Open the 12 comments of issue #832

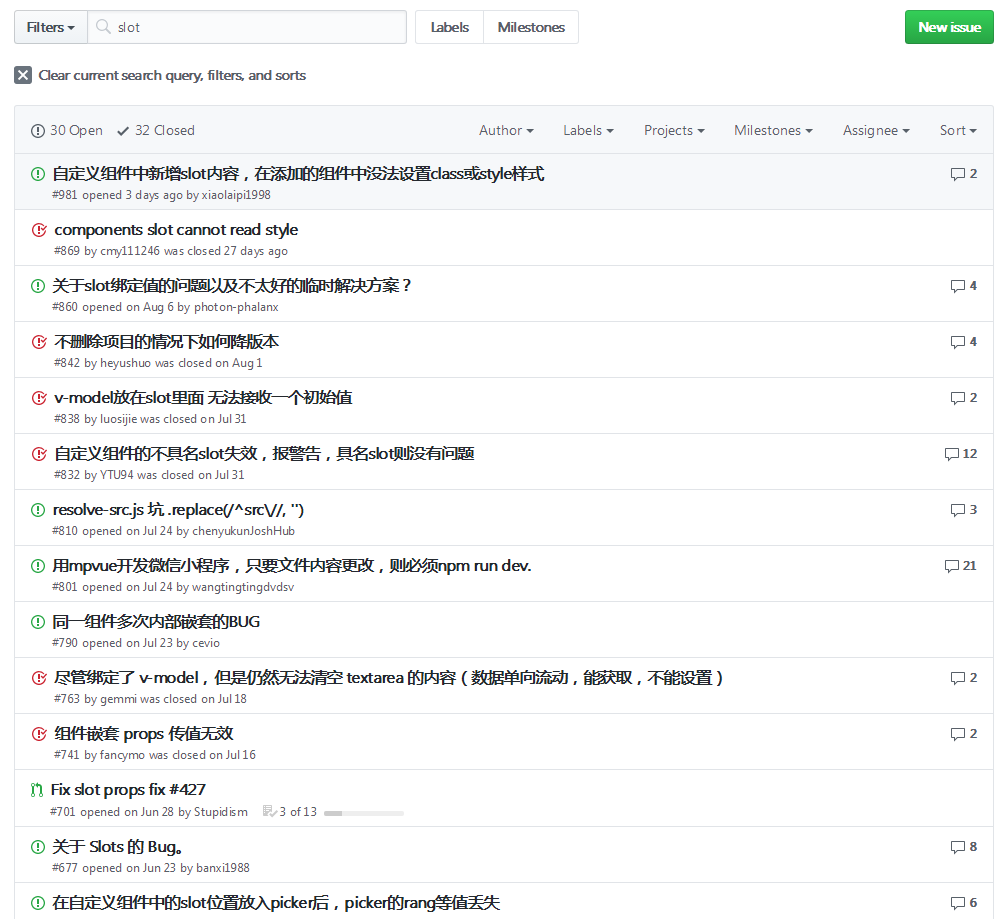coord(961,454)
